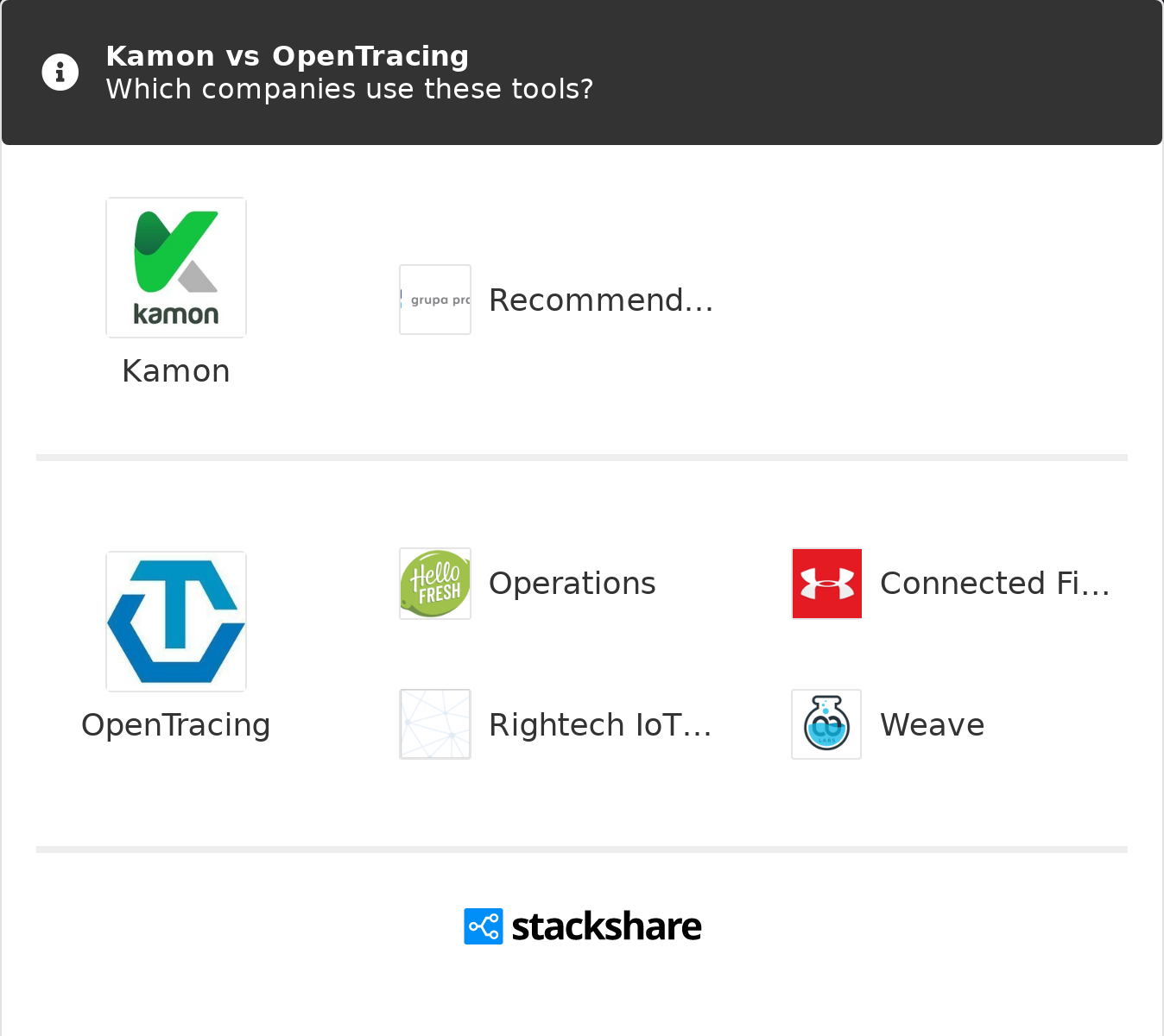Open the Weave company link
The width and height of the screenshot is (1164, 1036).
click(932, 725)
